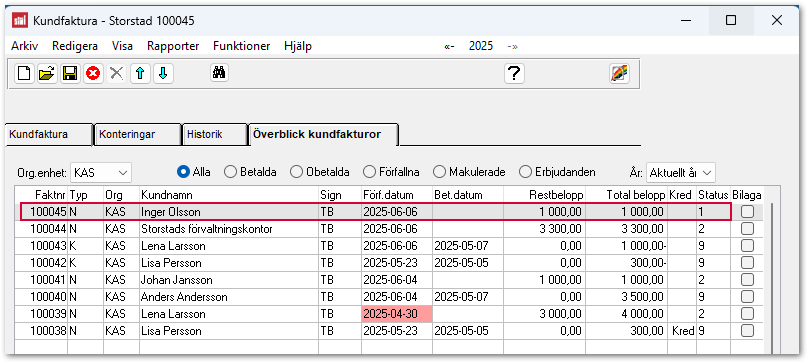The height and width of the screenshot is (363, 808).
Task: Sort by the Total belopp column header
Action: coord(627,195)
